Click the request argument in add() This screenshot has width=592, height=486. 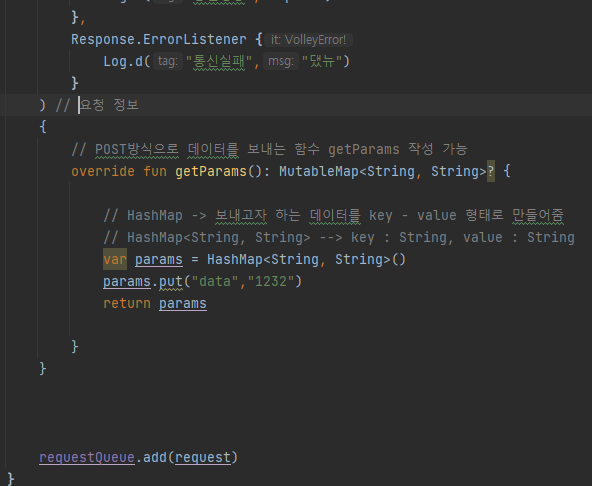pos(203,457)
